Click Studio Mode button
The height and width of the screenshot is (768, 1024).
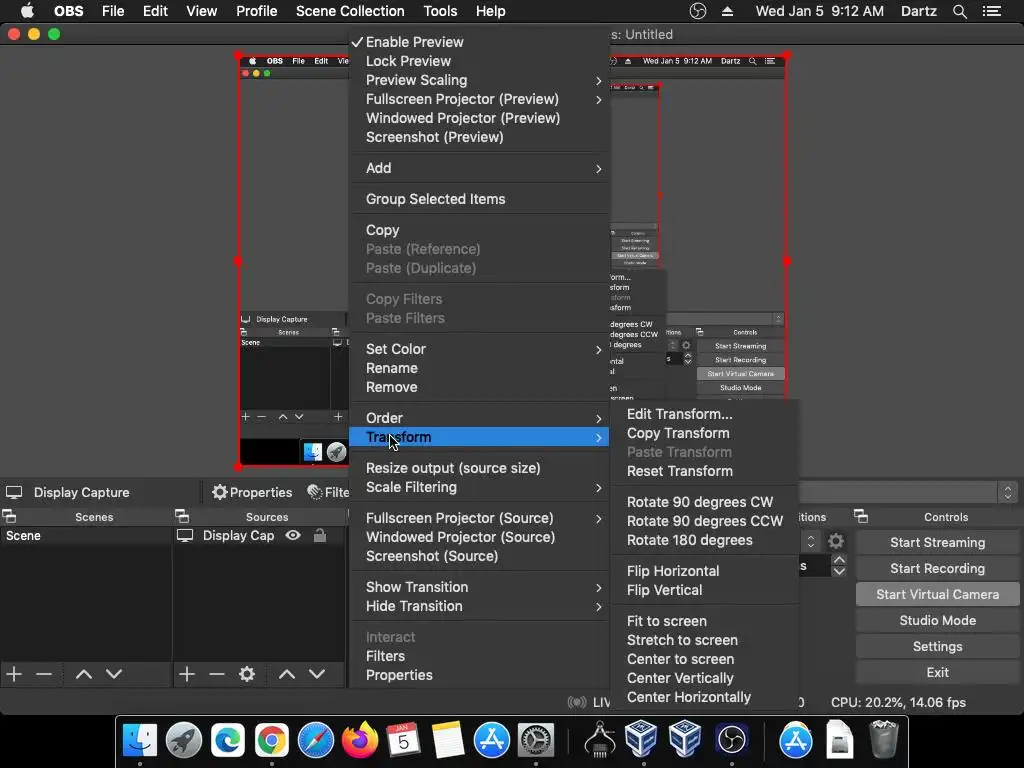click(937, 620)
